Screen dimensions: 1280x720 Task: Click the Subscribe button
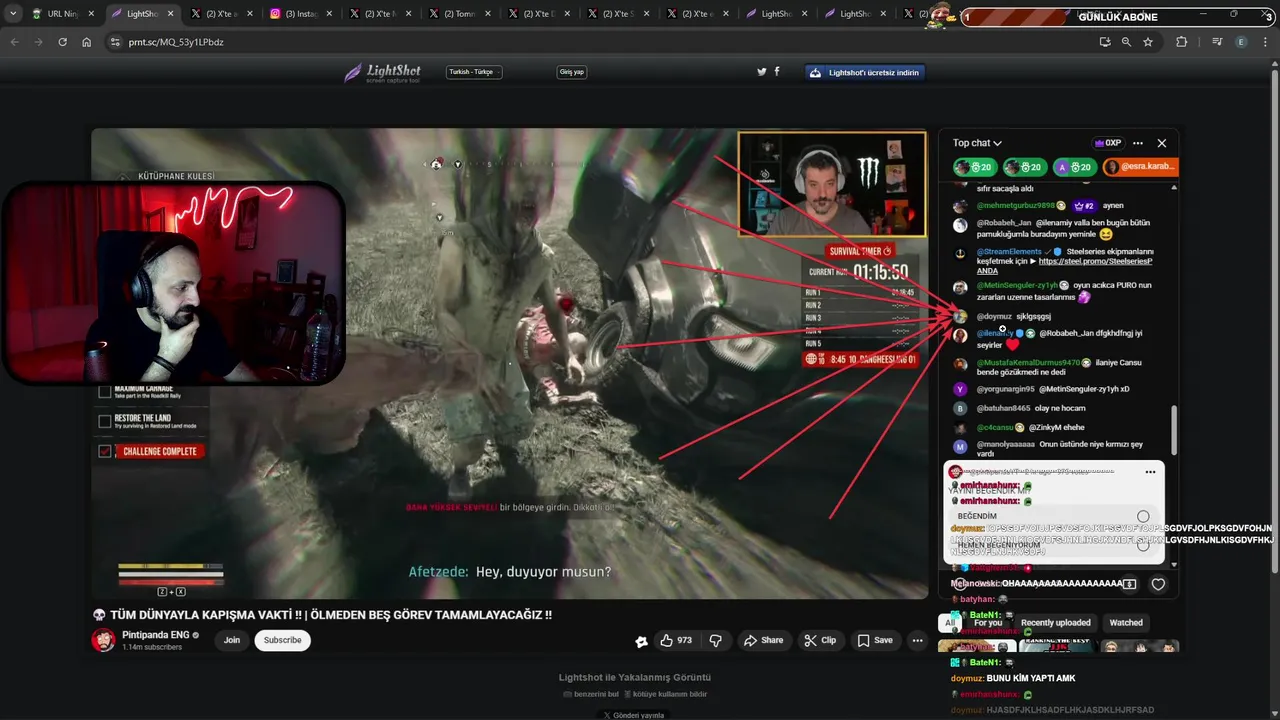(282, 640)
